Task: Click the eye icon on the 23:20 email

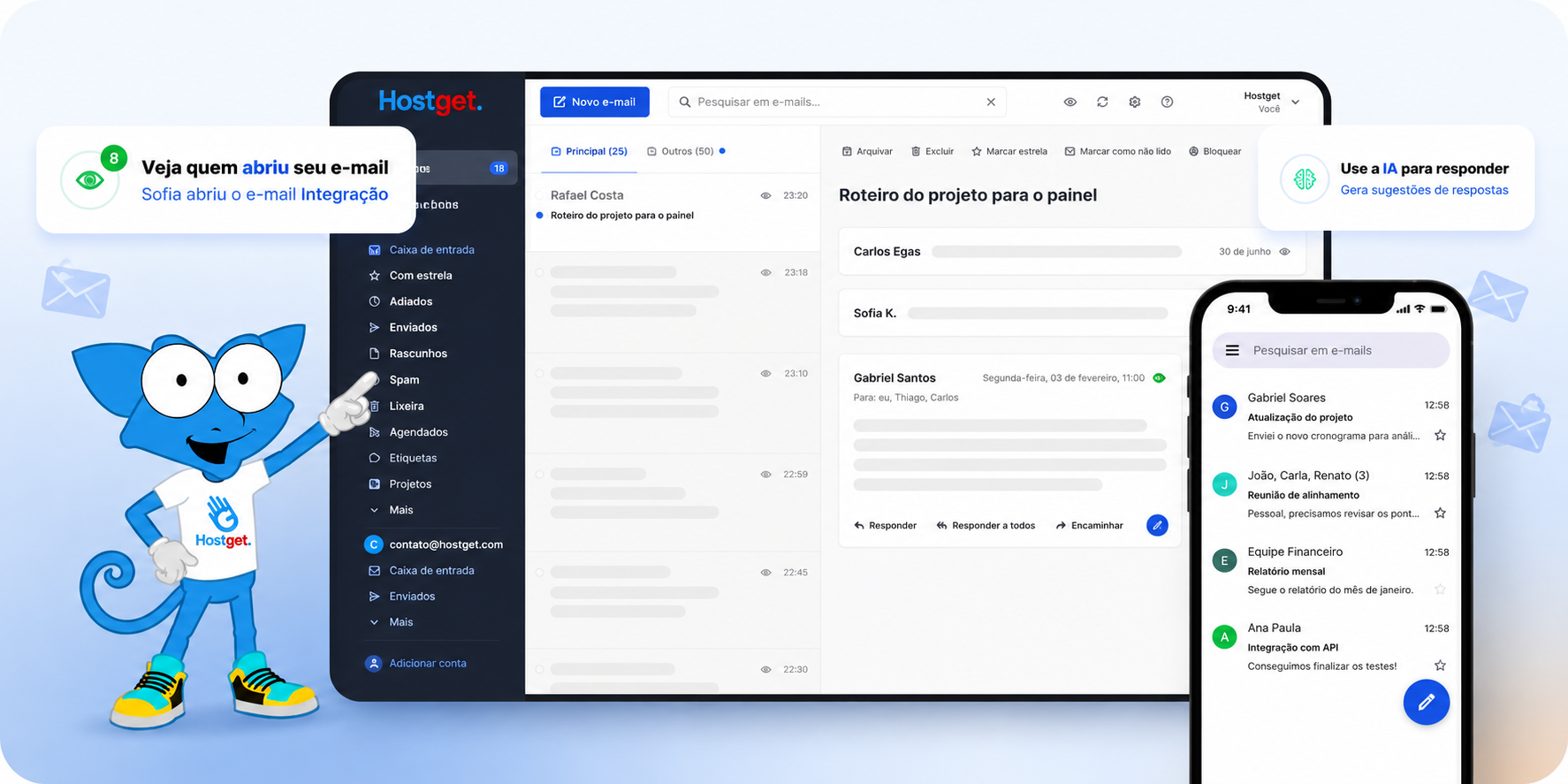Action: click(765, 195)
